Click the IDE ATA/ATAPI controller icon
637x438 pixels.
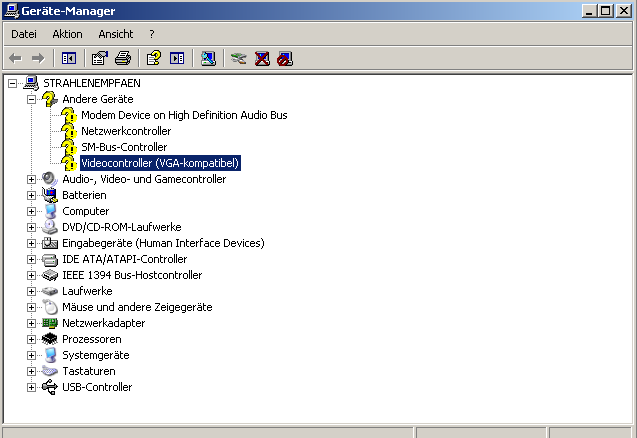tap(50, 259)
